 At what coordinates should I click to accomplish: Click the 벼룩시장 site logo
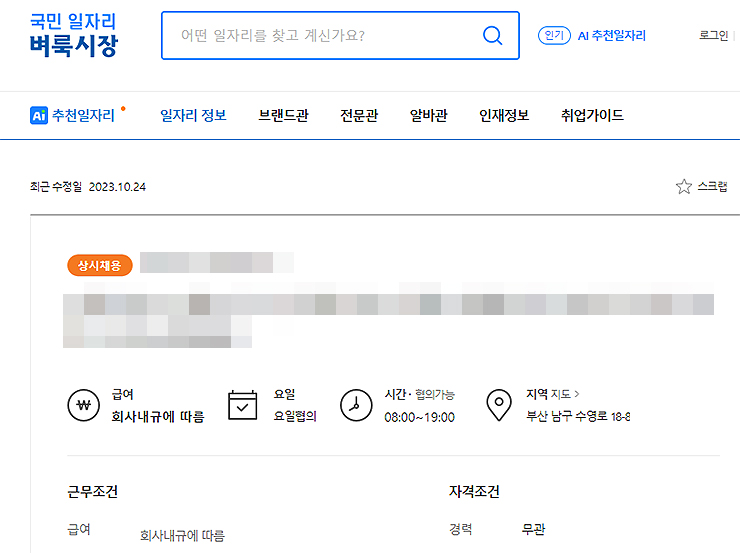click(x=74, y=35)
